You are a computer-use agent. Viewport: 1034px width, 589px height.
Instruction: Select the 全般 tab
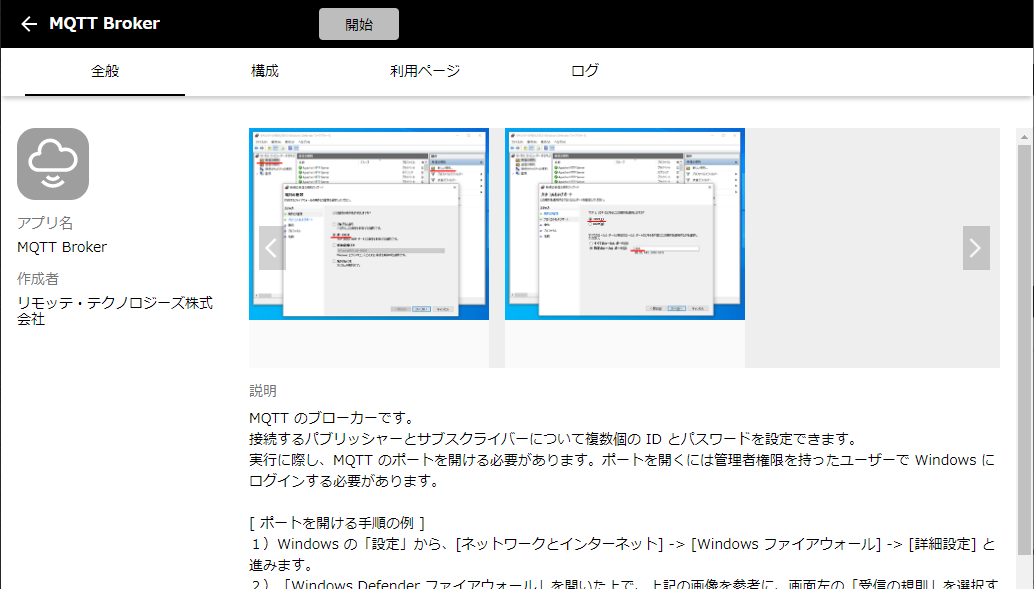point(105,71)
